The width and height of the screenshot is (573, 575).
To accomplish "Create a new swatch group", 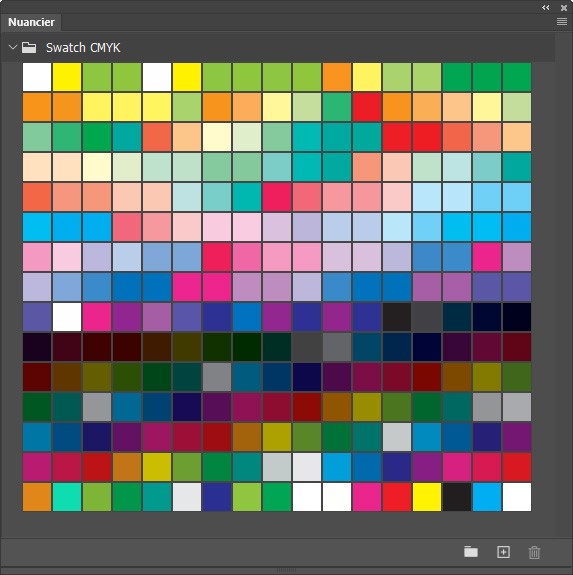I will coord(471,552).
